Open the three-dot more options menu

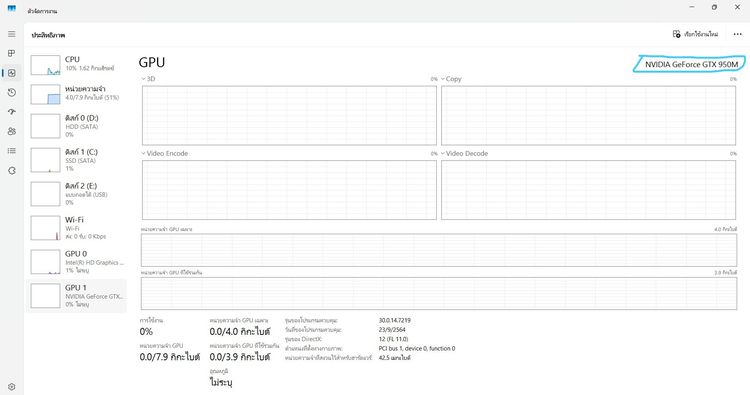pyautogui.click(x=737, y=34)
